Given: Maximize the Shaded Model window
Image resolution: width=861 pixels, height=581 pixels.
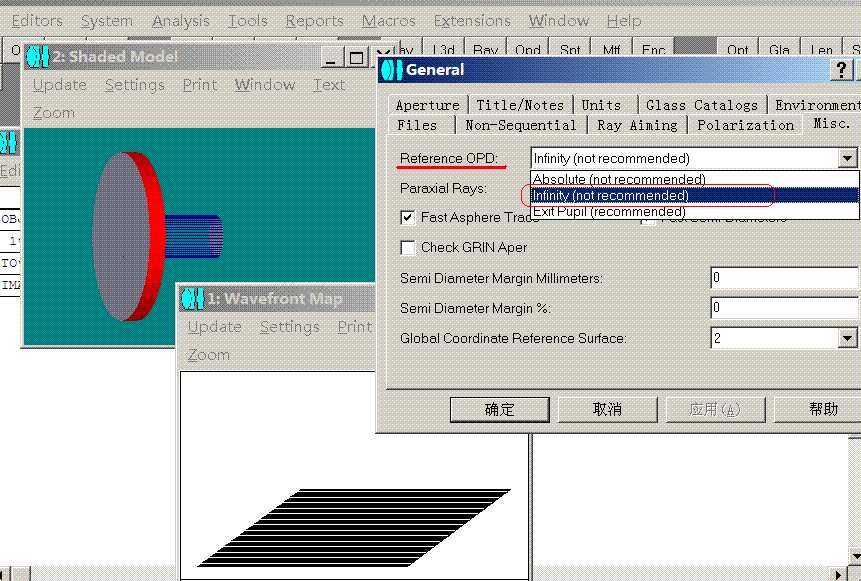Looking at the screenshot, I should [356, 57].
